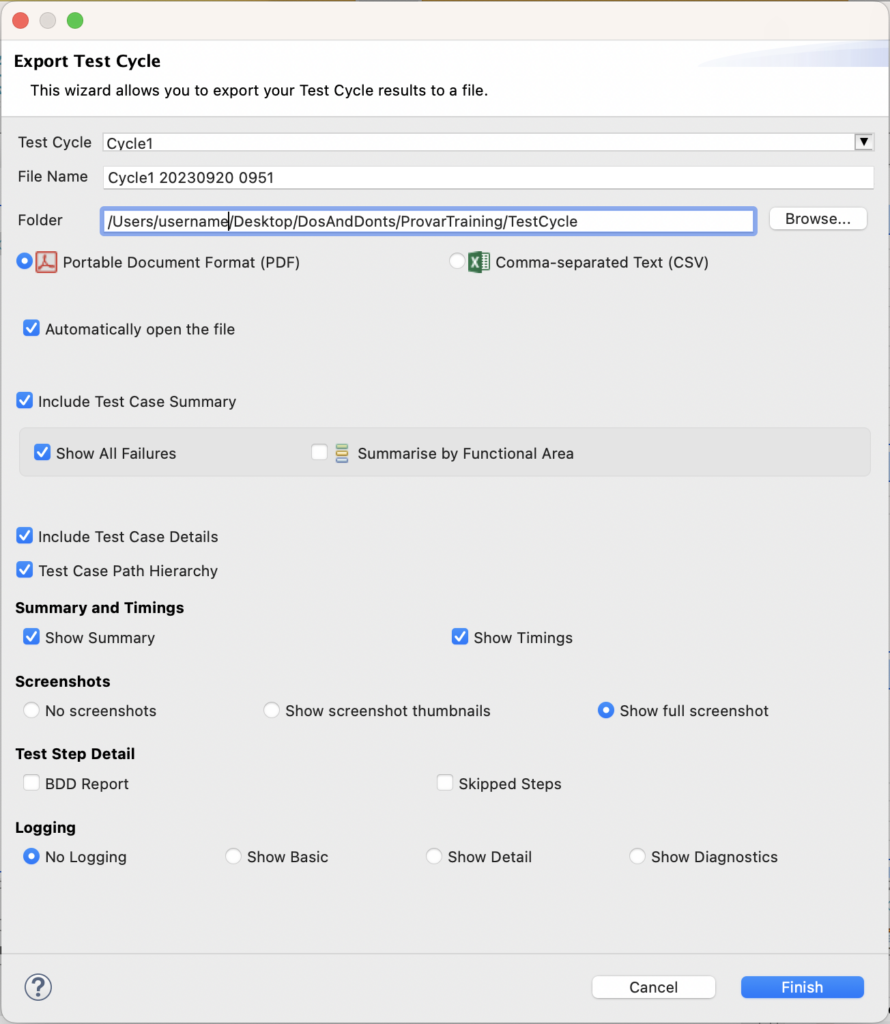The height and width of the screenshot is (1024, 890).
Task: Click the Summarise by Functional Area icon
Action: (x=338, y=452)
